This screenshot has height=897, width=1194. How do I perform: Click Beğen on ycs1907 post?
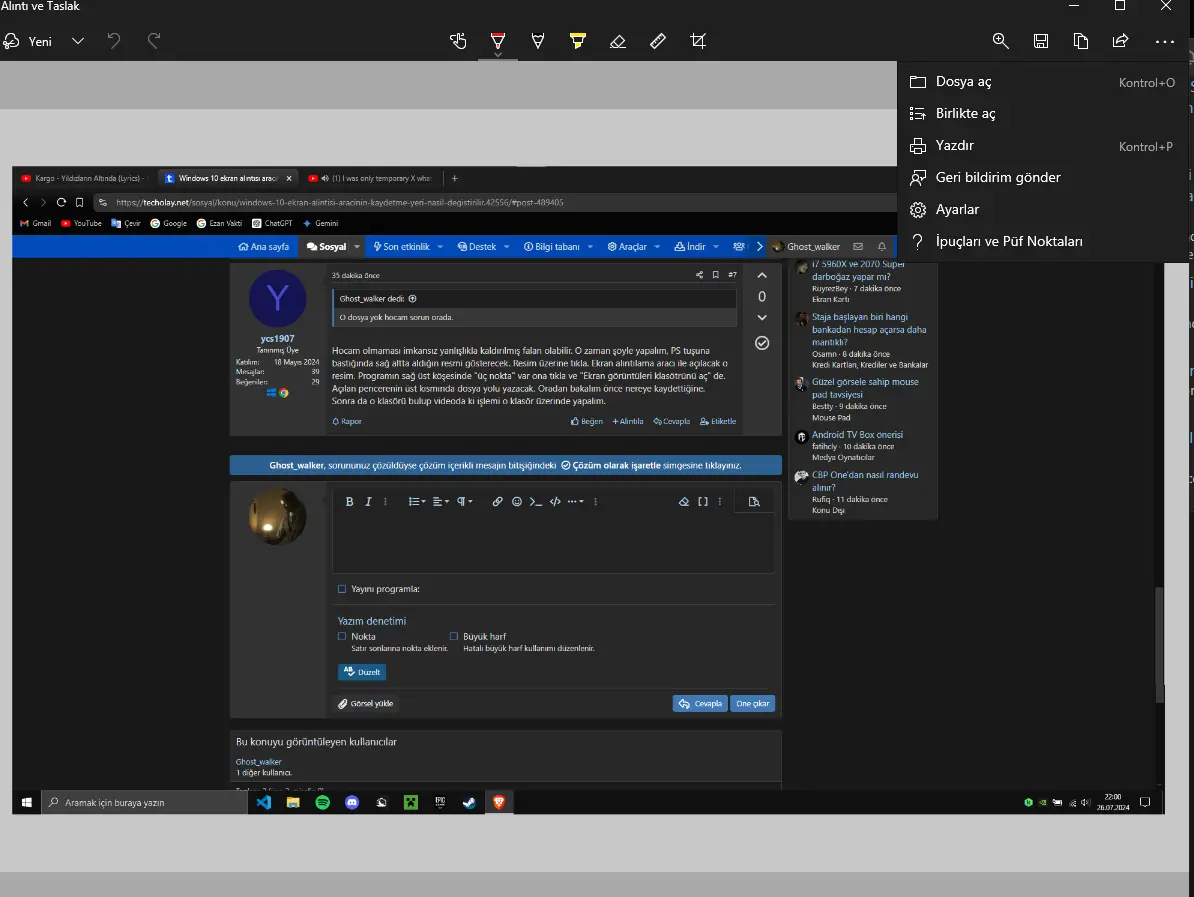pyautogui.click(x=586, y=421)
